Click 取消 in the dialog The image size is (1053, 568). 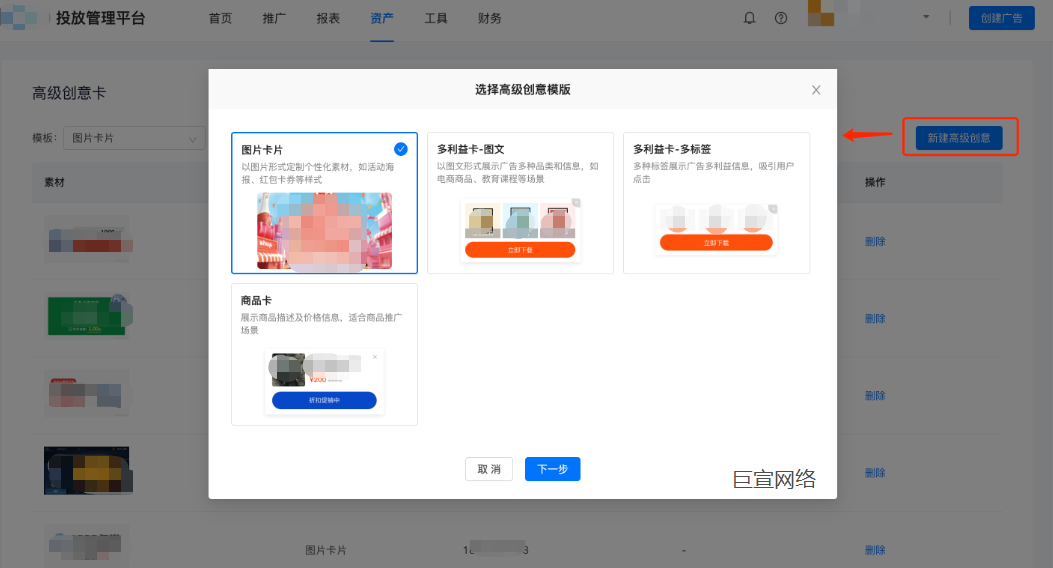click(x=489, y=469)
